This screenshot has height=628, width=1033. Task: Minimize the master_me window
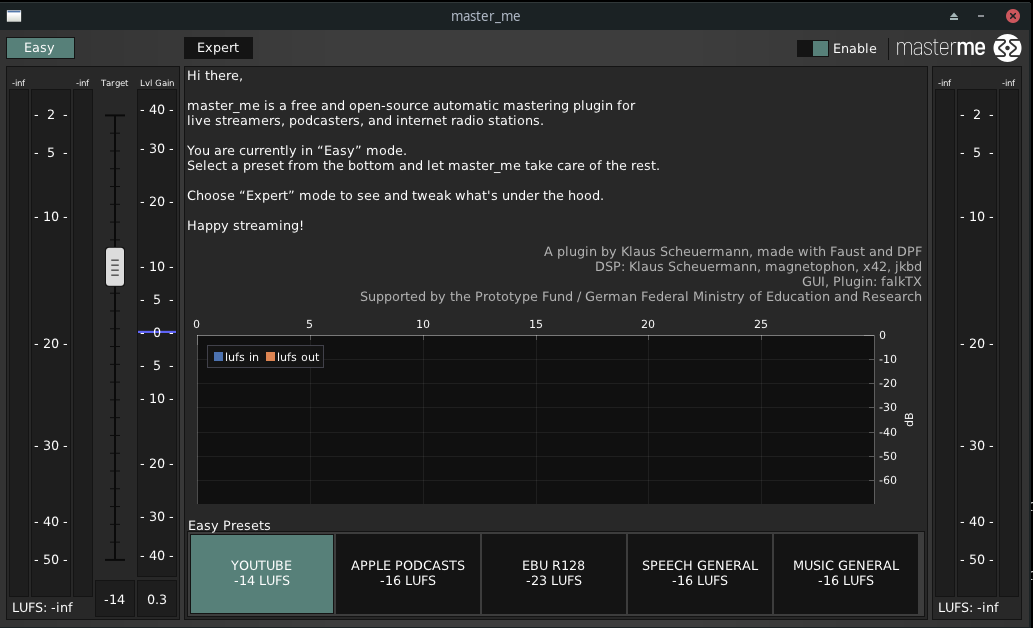click(981, 16)
